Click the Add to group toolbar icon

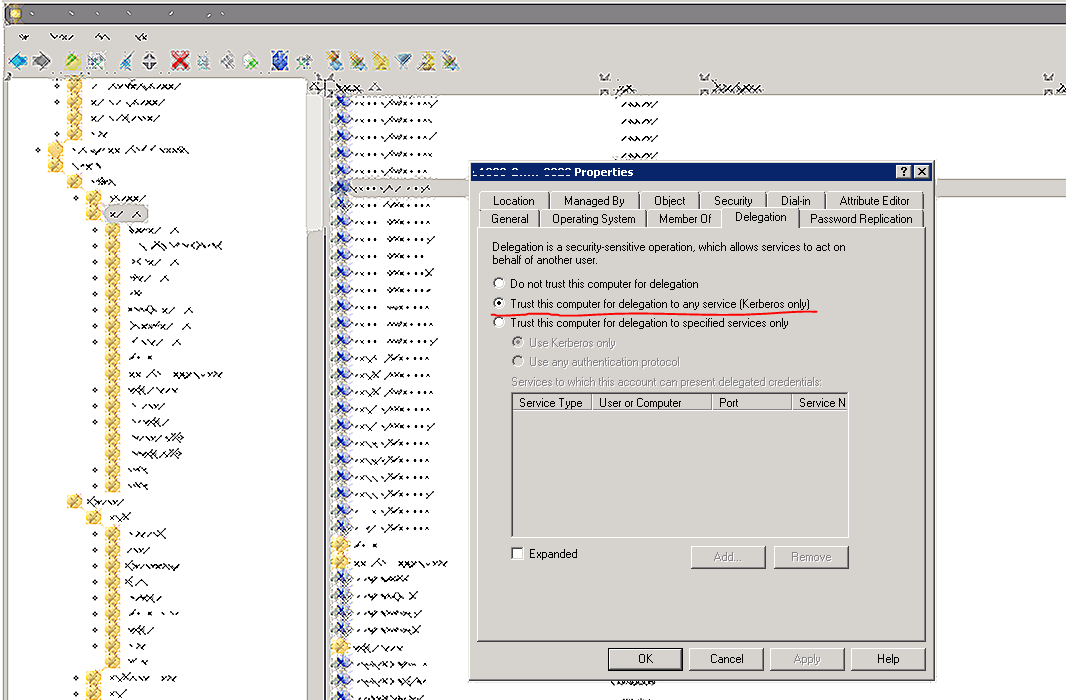click(449, 61)
